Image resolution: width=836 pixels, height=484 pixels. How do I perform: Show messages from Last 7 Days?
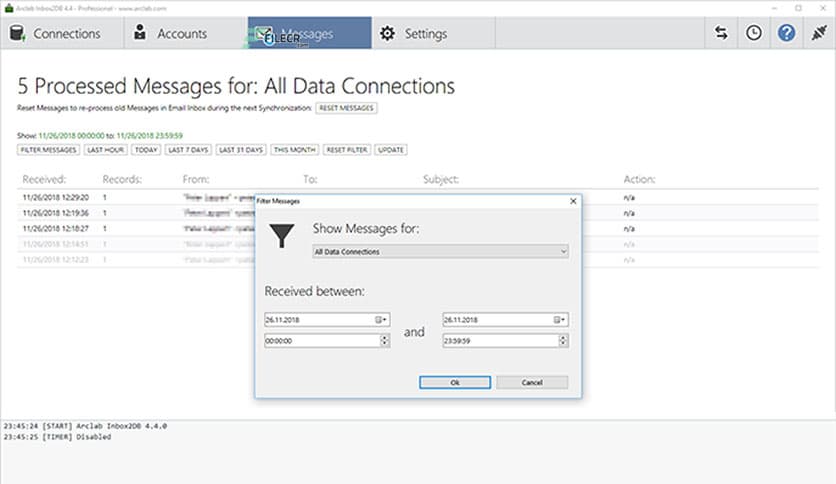coord(188,150)
